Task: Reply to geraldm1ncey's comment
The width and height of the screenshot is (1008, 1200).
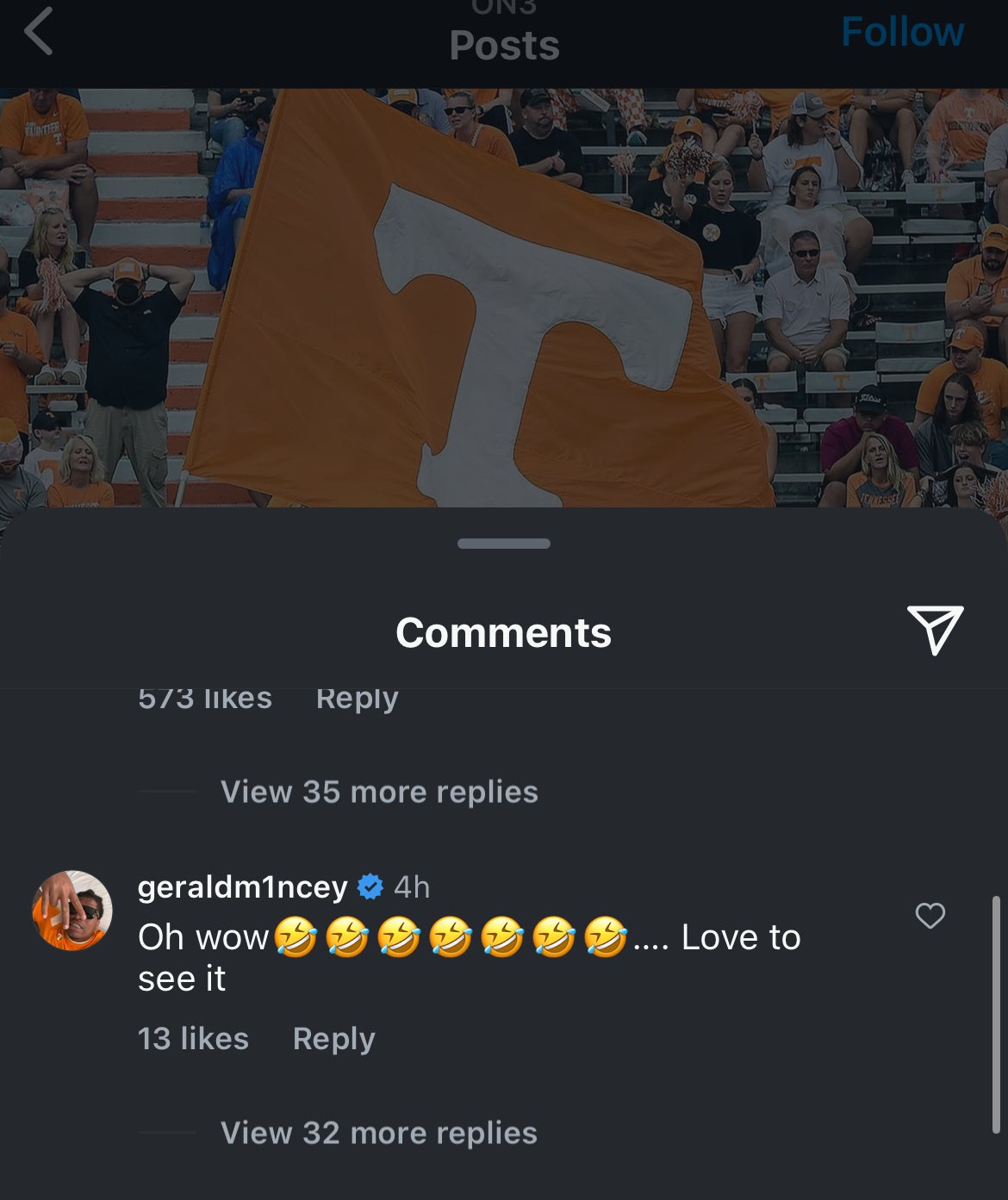Action: pos(333,1039)
